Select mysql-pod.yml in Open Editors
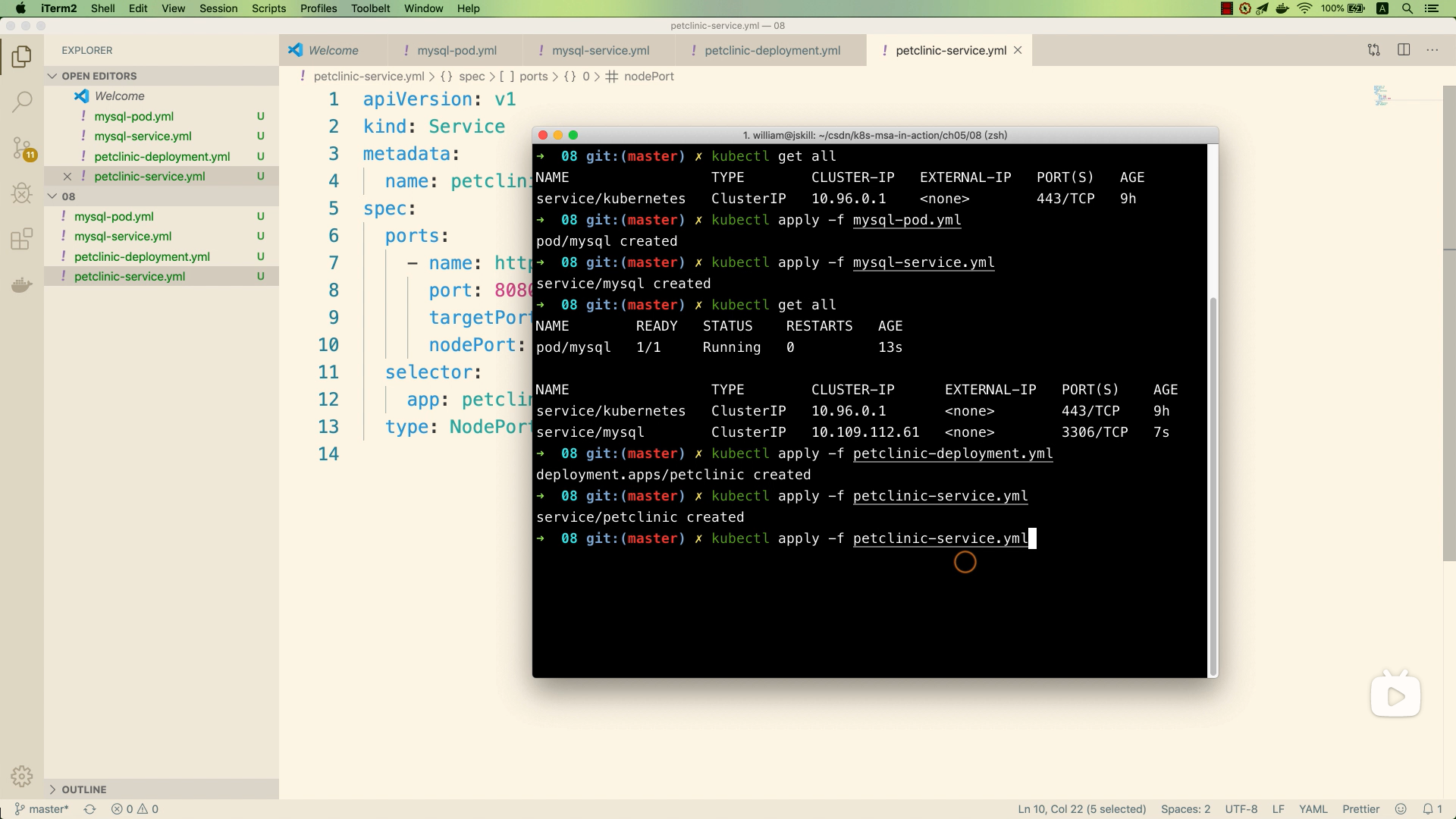 point(162,116)
